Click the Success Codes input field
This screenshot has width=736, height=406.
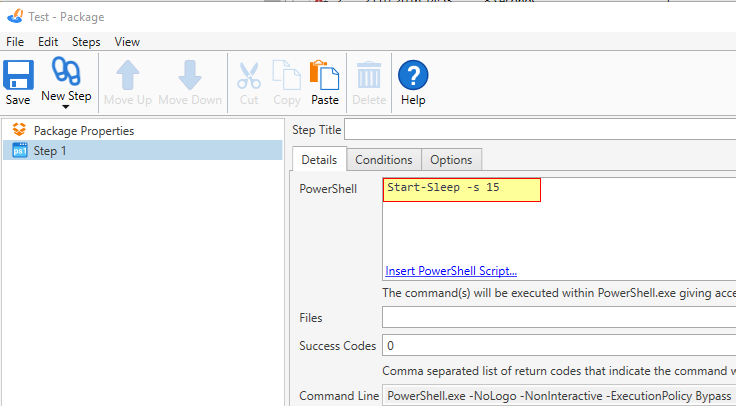coord(558,346)
